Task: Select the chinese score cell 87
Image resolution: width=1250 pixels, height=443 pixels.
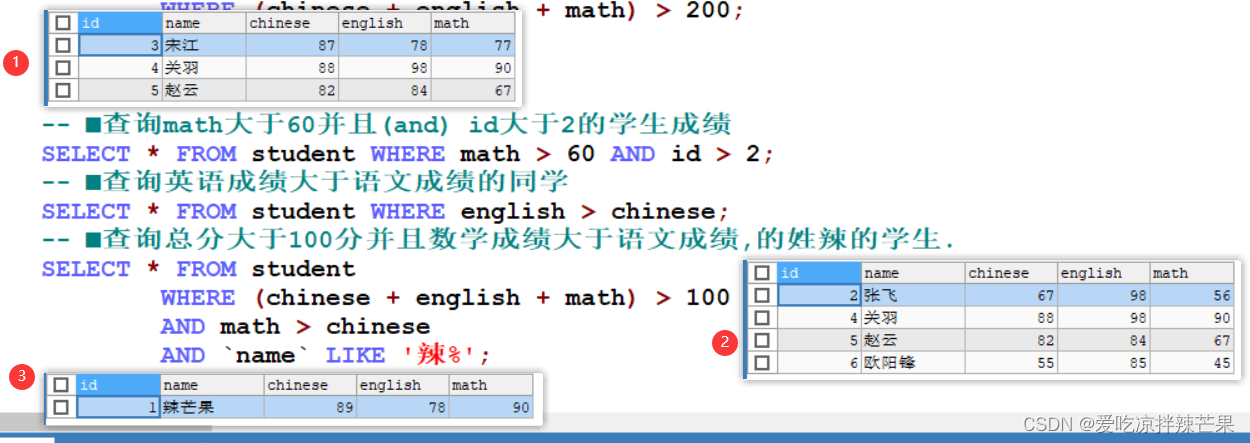Action: coord(292,45)
